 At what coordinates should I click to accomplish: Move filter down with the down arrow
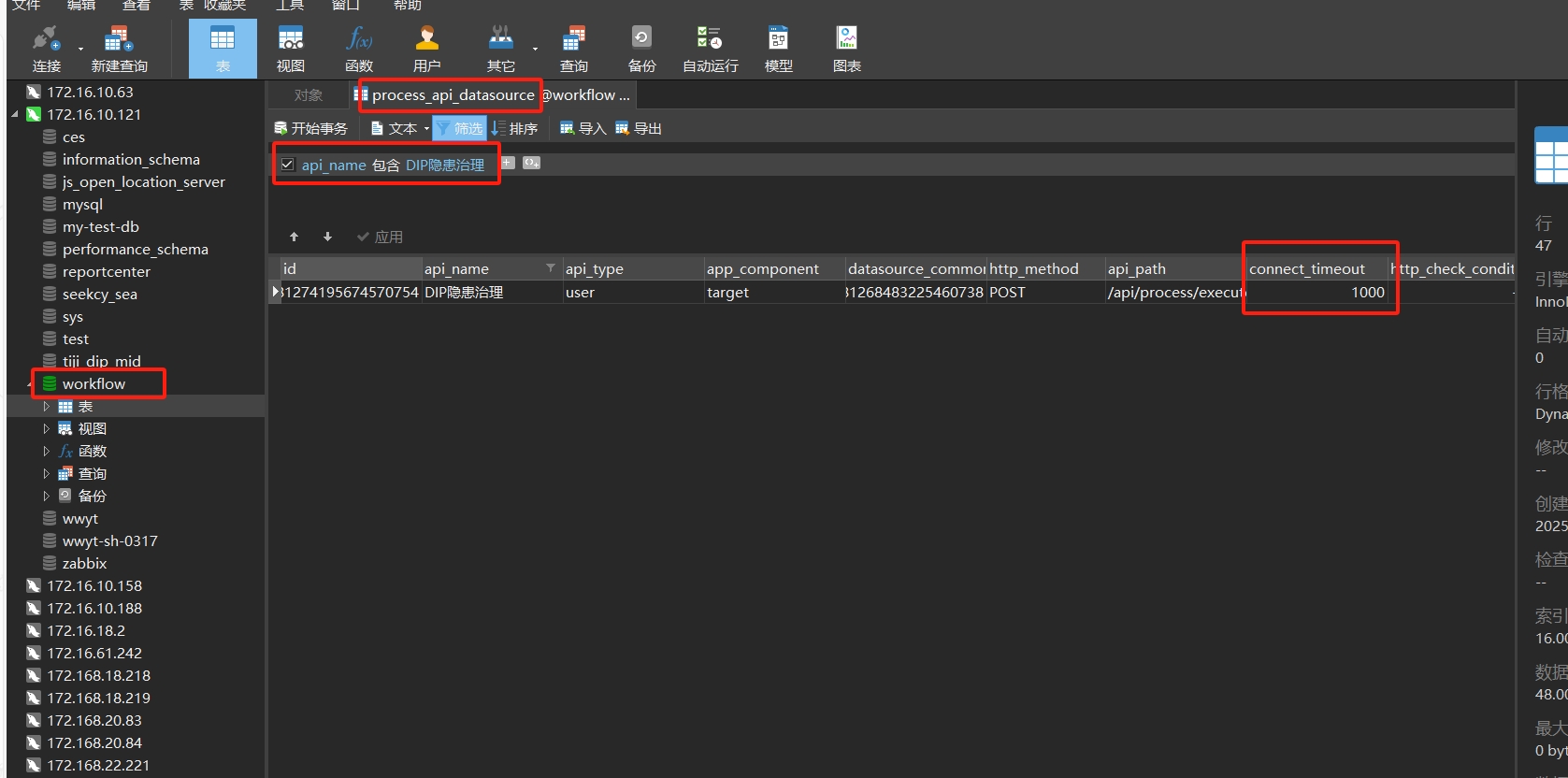tap(327, 237)
